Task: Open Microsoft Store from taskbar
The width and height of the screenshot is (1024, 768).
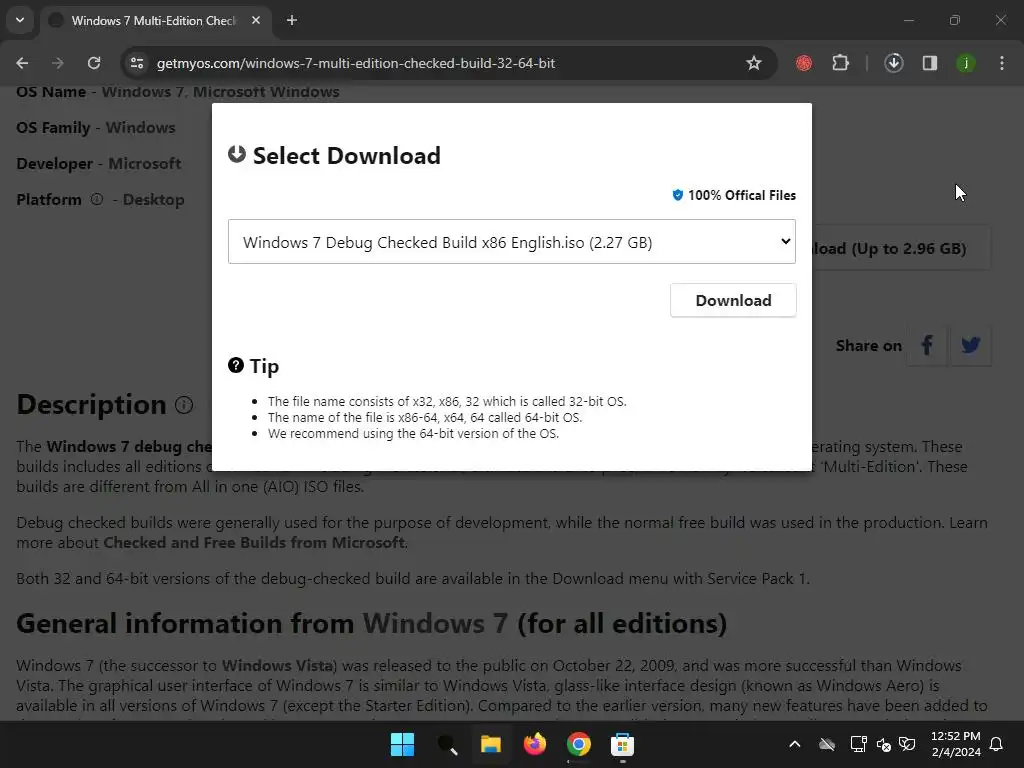Action: (x=622, y=744)
